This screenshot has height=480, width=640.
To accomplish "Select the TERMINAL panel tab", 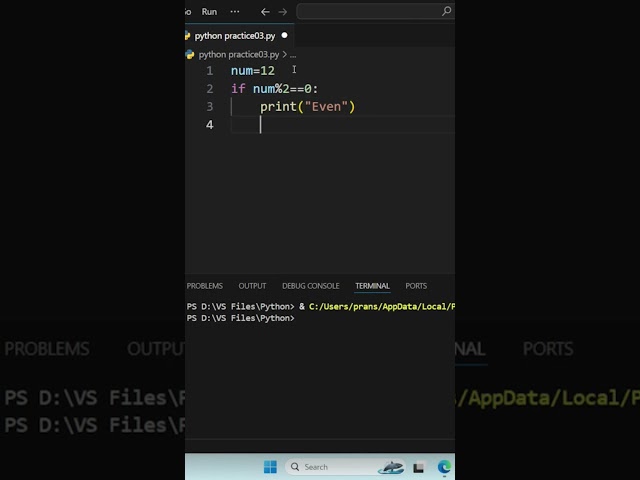I will 372,286.
